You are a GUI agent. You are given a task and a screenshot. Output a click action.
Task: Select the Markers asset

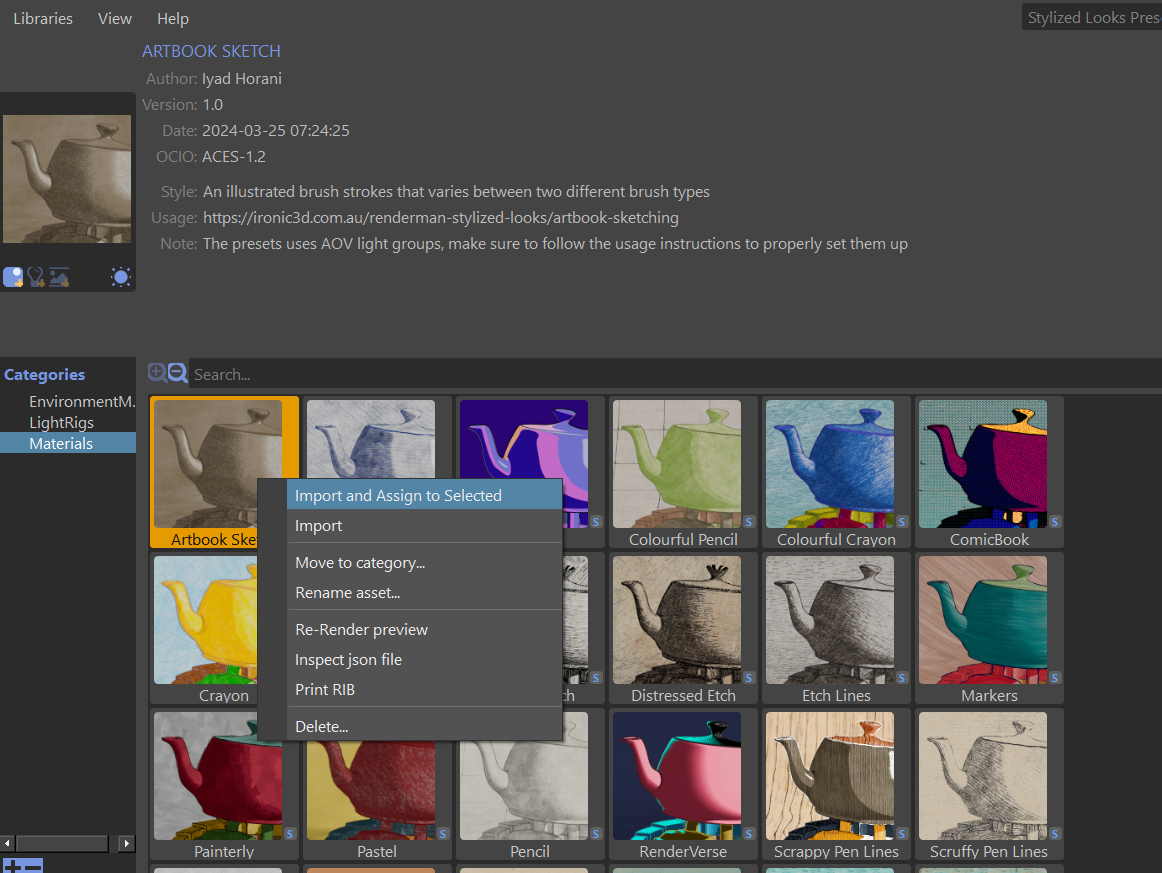(989, 628)
